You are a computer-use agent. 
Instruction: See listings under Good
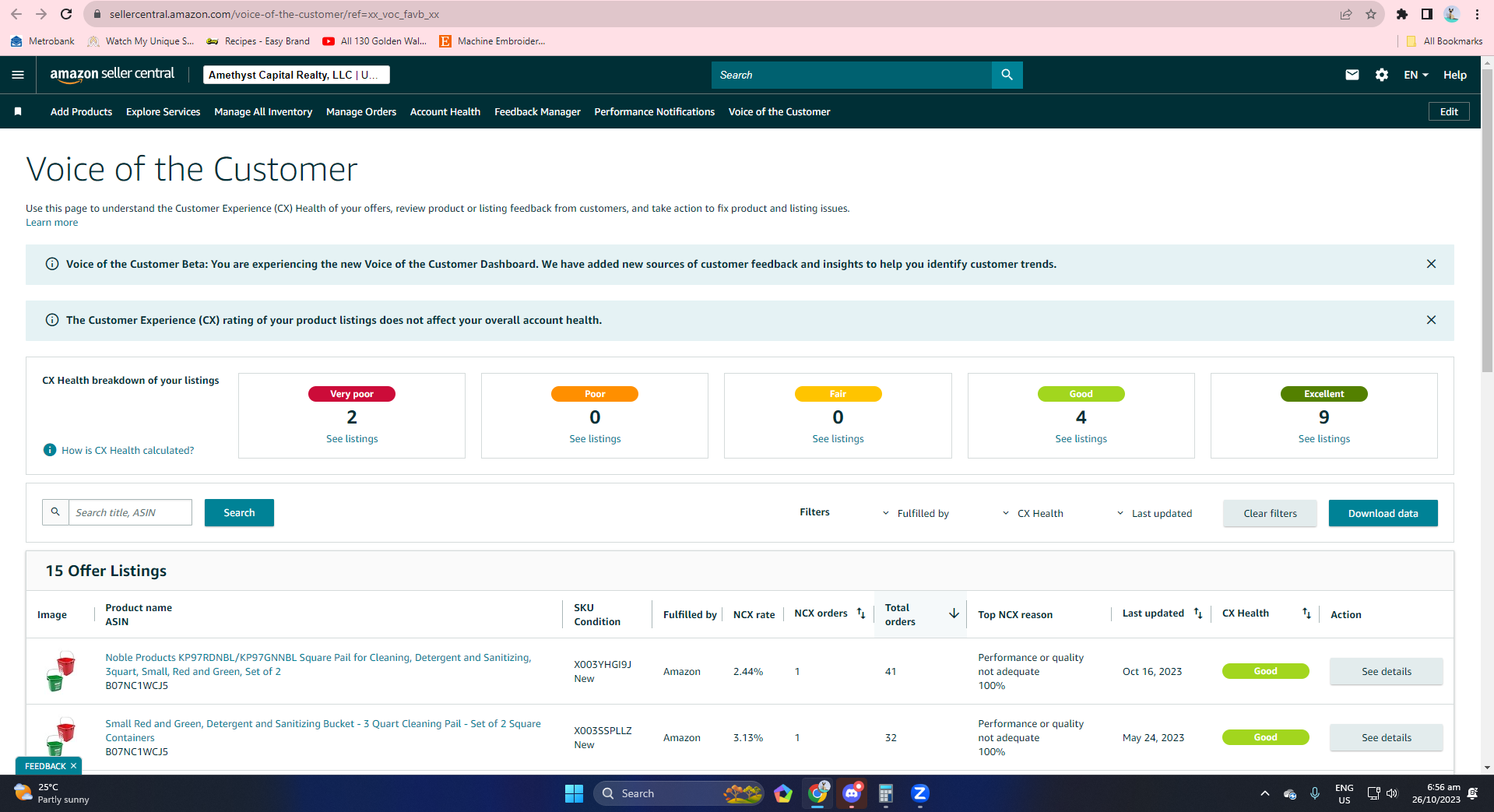coord(1081,439)
